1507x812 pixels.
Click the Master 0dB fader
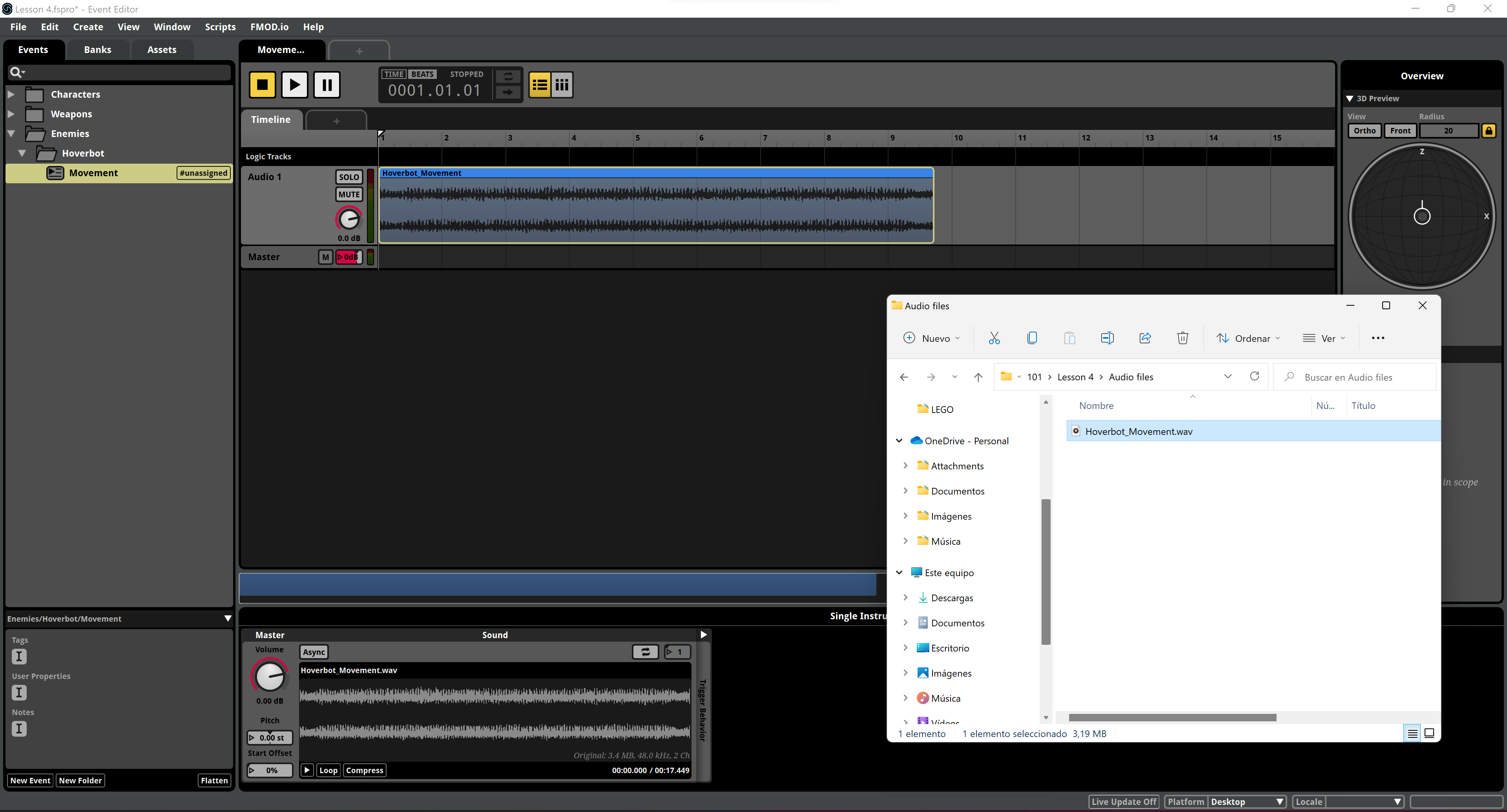[x=348, y=257]
